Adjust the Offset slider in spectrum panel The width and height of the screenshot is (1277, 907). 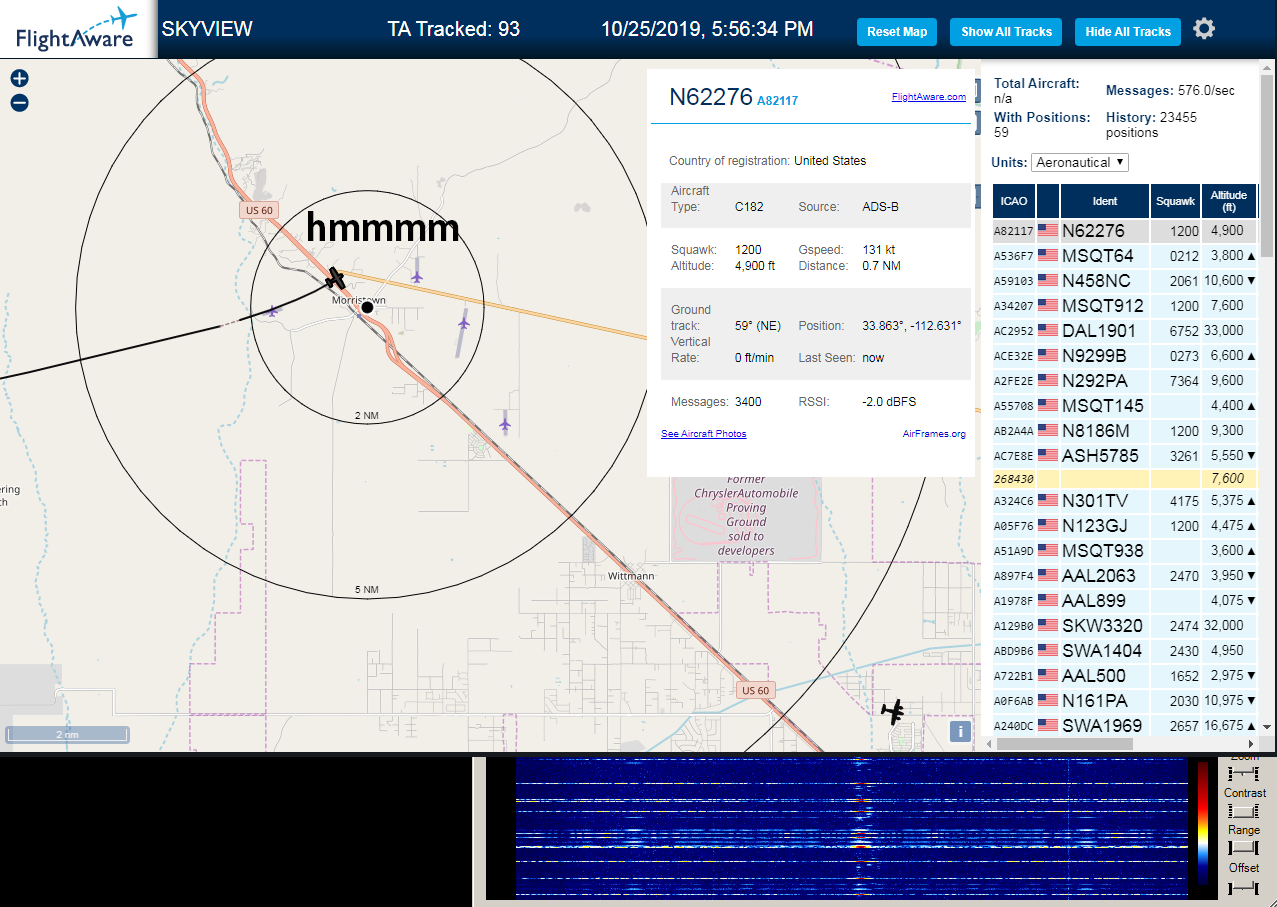pyautogui.click(x=1245, y=887)
